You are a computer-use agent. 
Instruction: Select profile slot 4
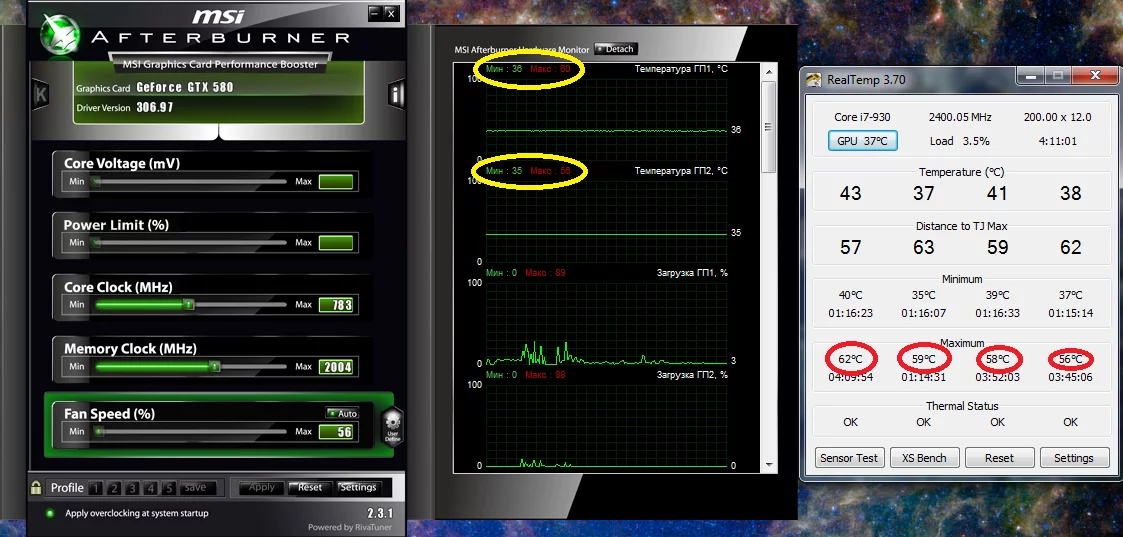coord(150,488)
